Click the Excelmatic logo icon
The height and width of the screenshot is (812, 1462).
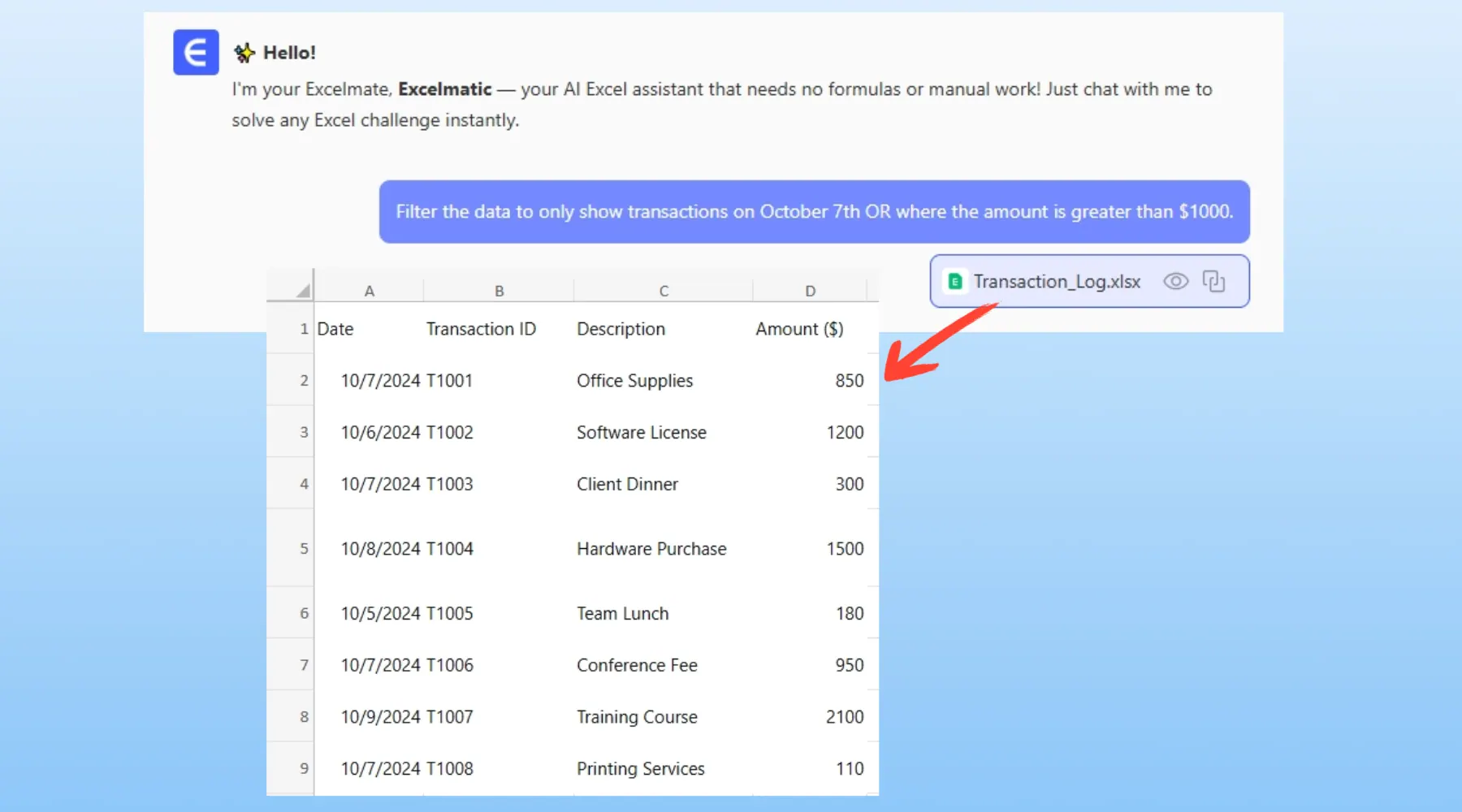tap(196, 53)
